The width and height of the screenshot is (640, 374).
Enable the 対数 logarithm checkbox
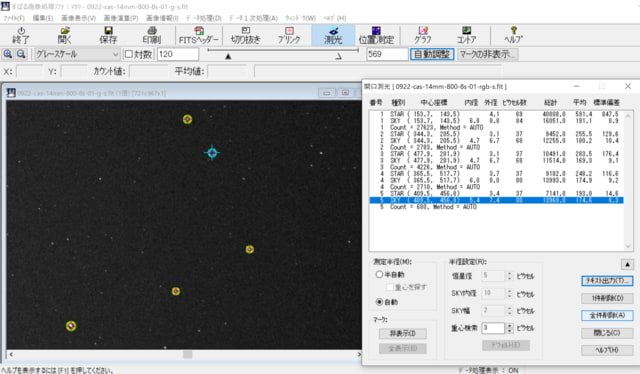129,54
